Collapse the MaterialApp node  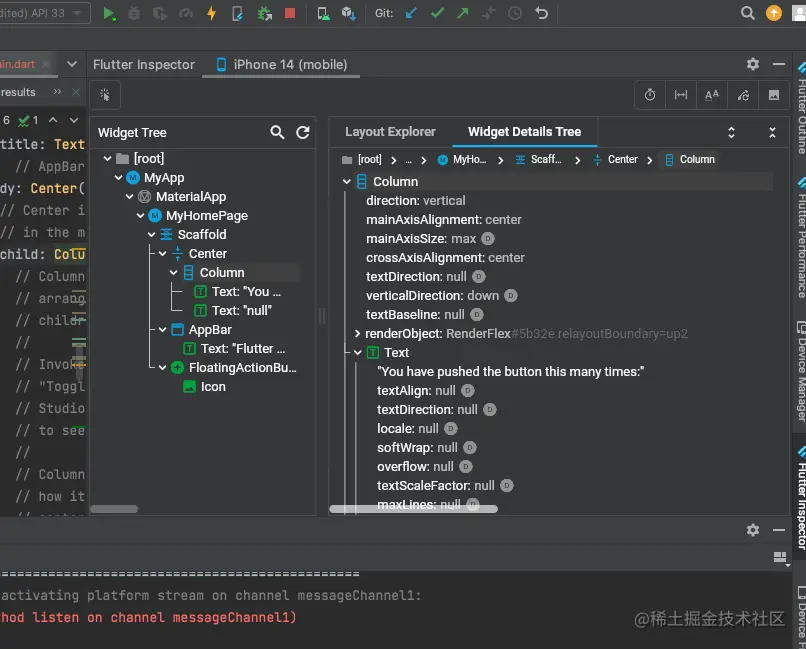tap(130, 196)
